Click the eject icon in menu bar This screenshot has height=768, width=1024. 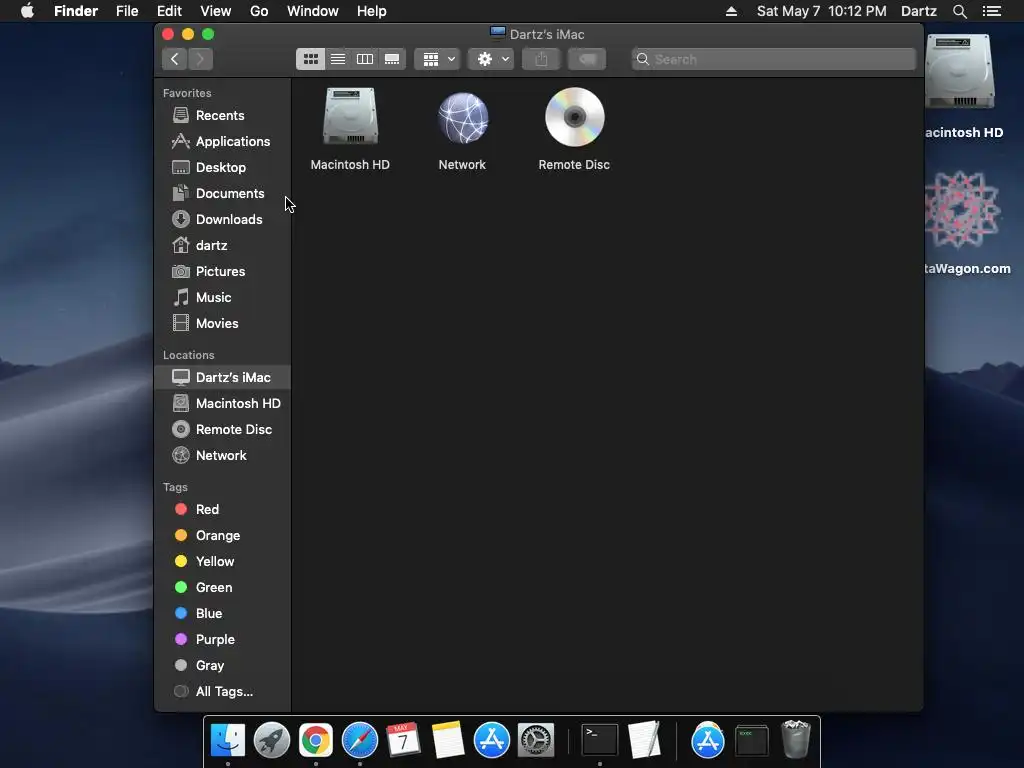pos(731,11)
